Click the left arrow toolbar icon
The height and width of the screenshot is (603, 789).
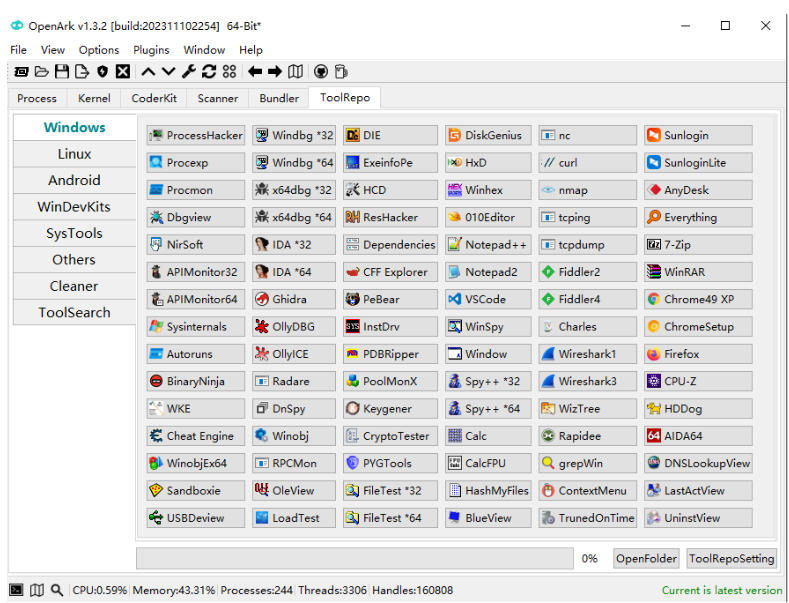click(255, 72)
